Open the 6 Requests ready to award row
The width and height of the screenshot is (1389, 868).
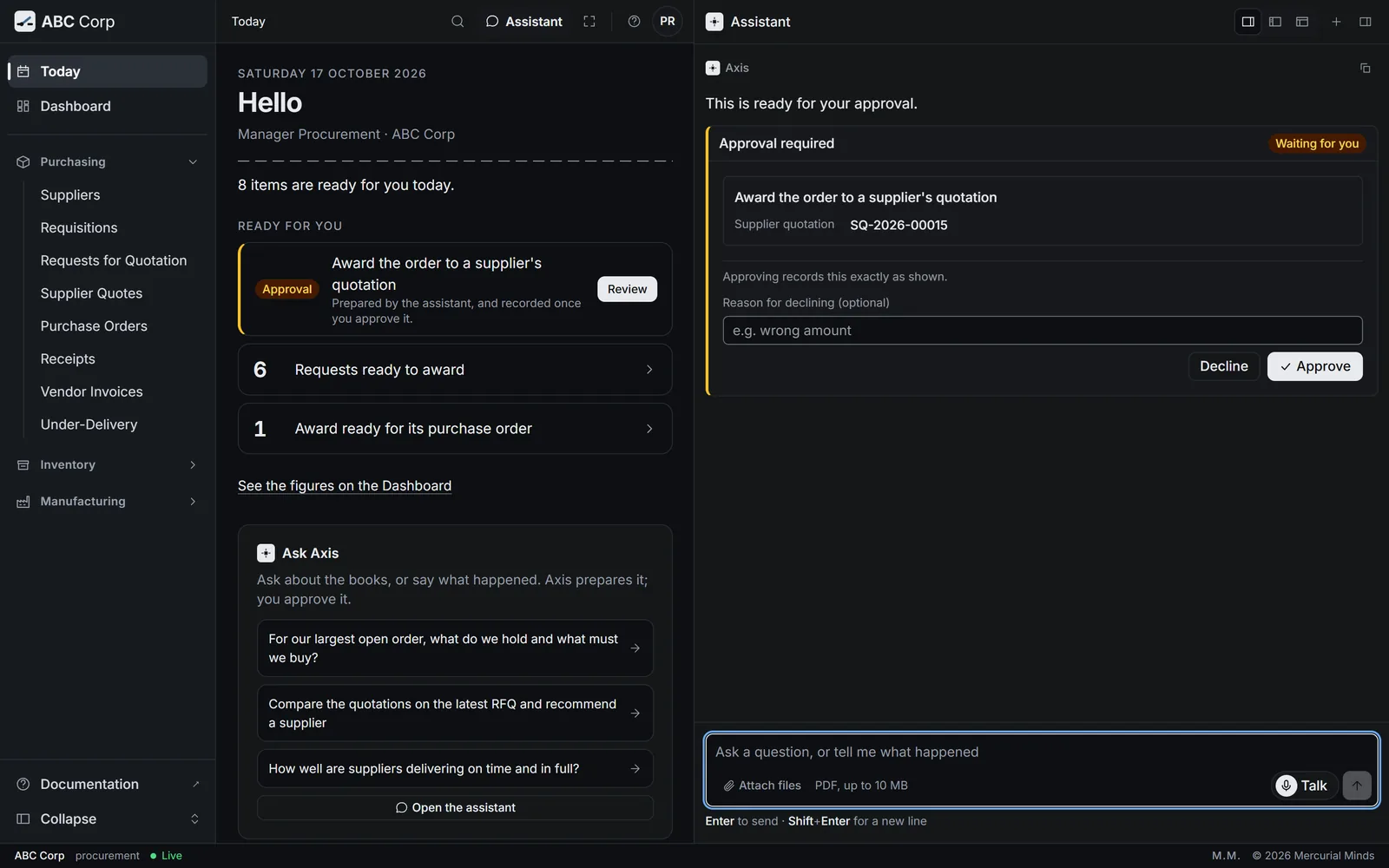[x=455, y=370]
